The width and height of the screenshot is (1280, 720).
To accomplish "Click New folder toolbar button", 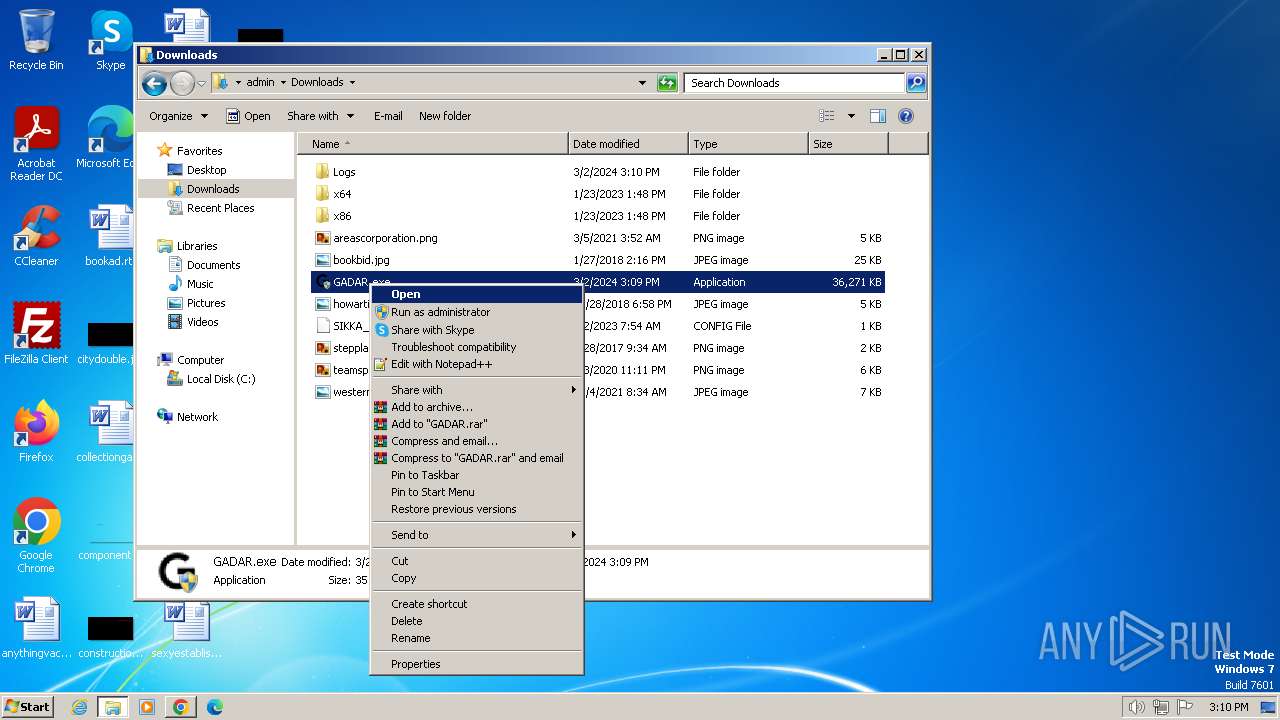I will point(445,116).
